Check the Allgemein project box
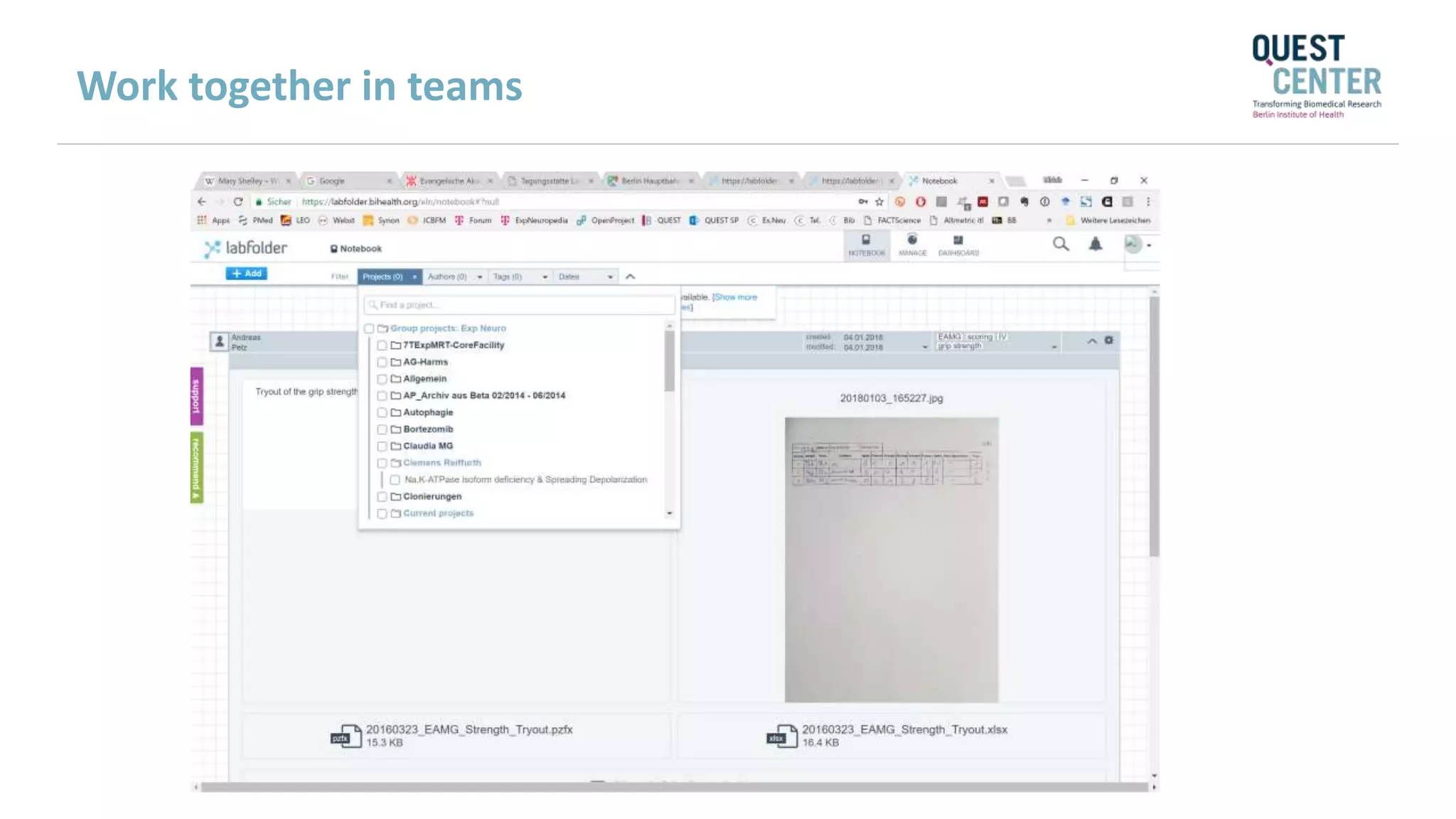This screenshot has width=1456, height=819. coord(382,379)
